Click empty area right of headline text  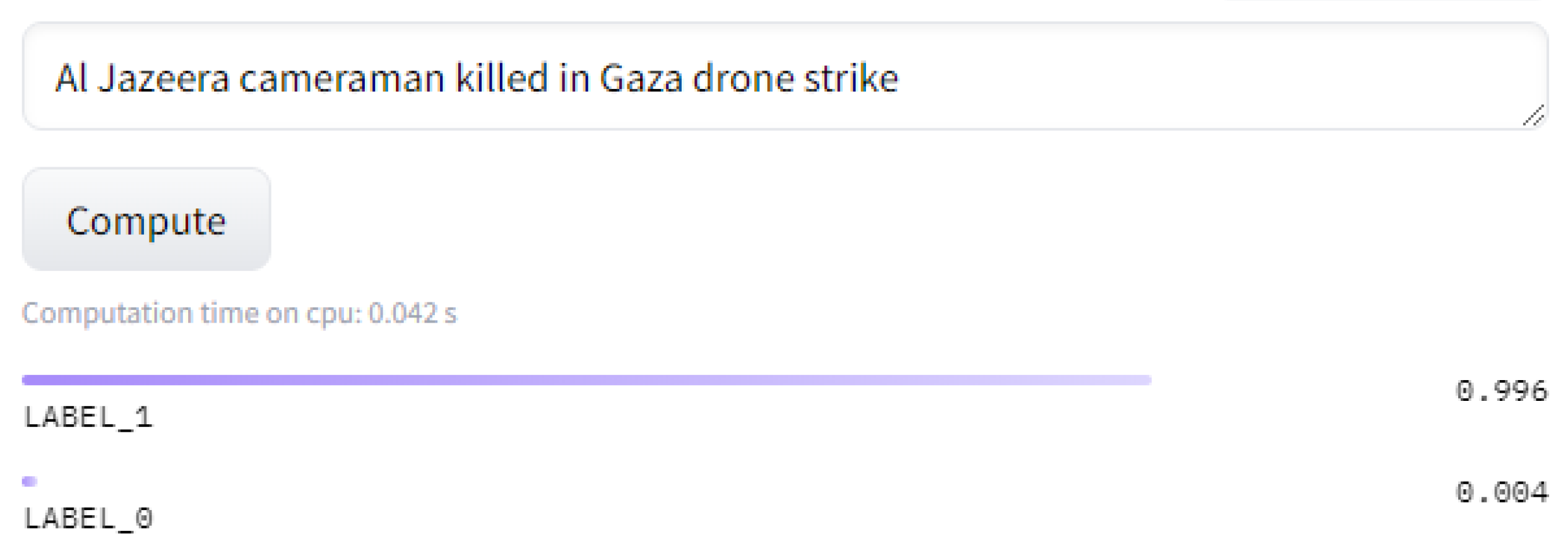pyautogui.click(x=1199, y=79)
